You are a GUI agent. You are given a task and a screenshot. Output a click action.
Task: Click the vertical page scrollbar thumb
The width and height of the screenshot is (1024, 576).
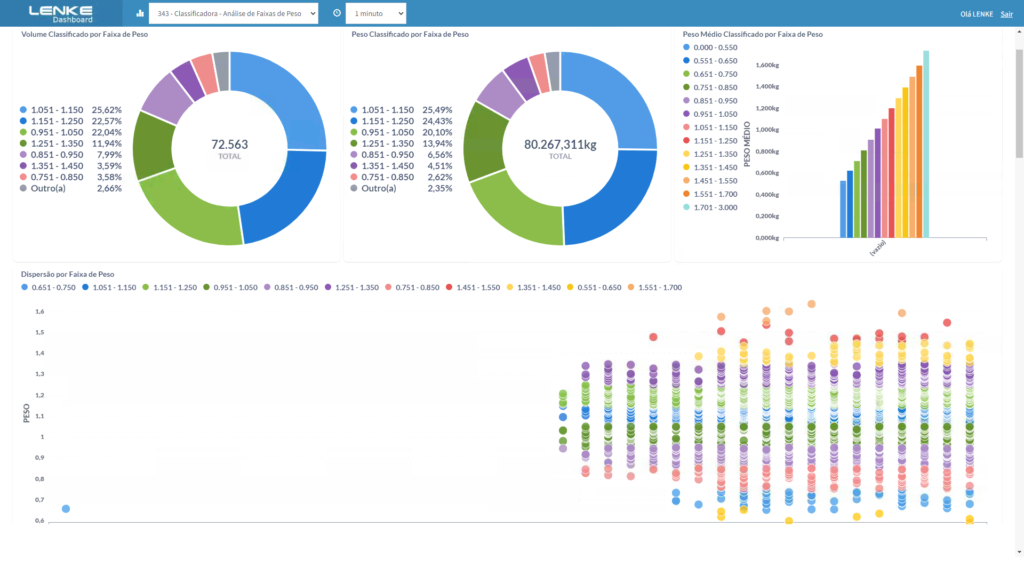[x=1019, y=103]
